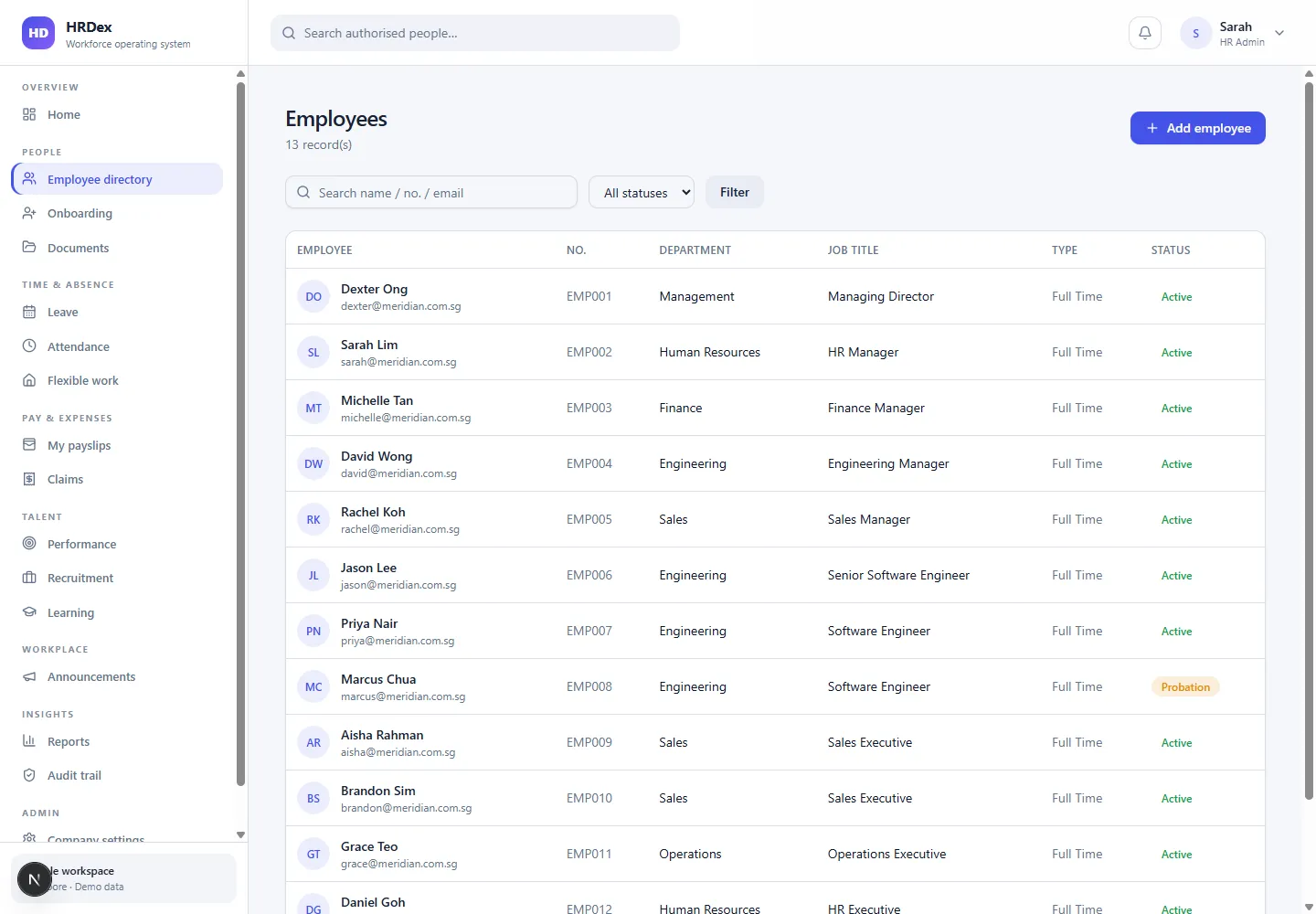The image size is (1316, 914).
Task: Open Brandon Sim's employee record
Action: [x=775, y=798]
